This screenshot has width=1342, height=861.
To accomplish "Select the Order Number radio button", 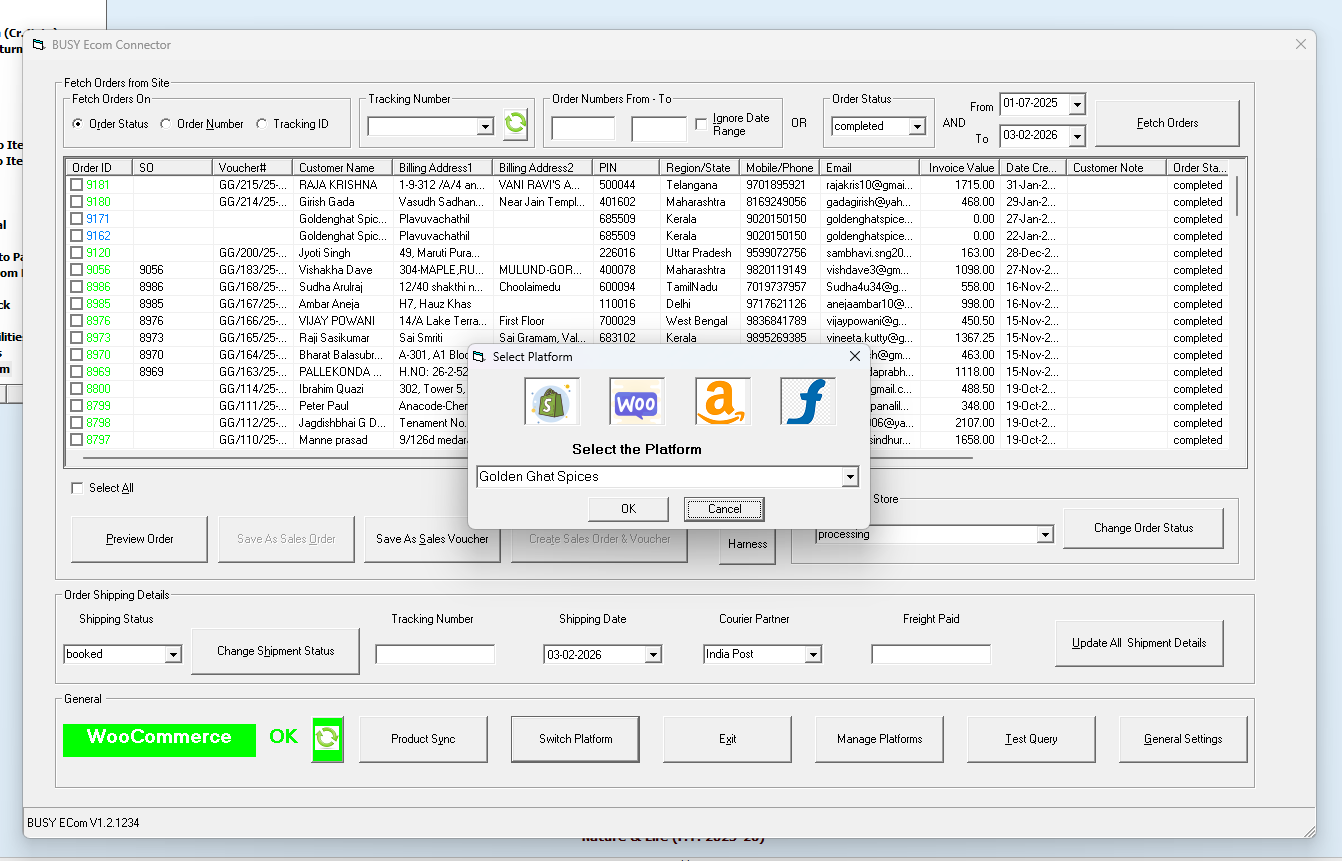I will (x=166, y=124).
